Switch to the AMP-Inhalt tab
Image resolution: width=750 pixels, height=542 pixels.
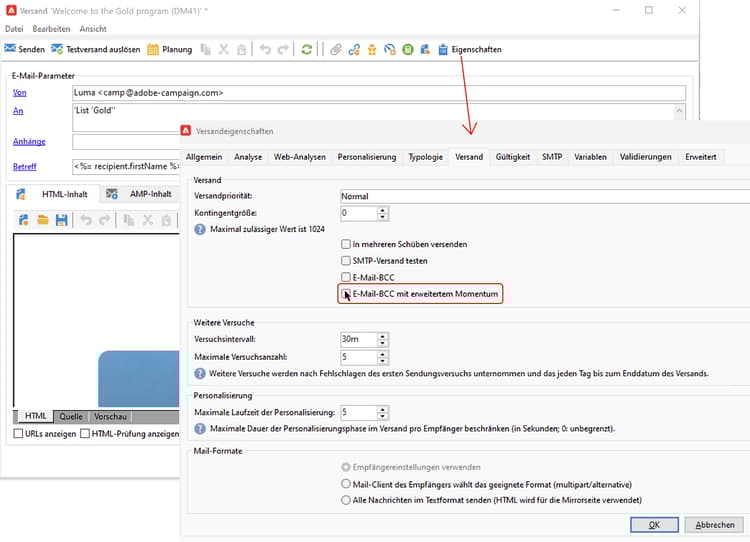(x=139, y=194)
